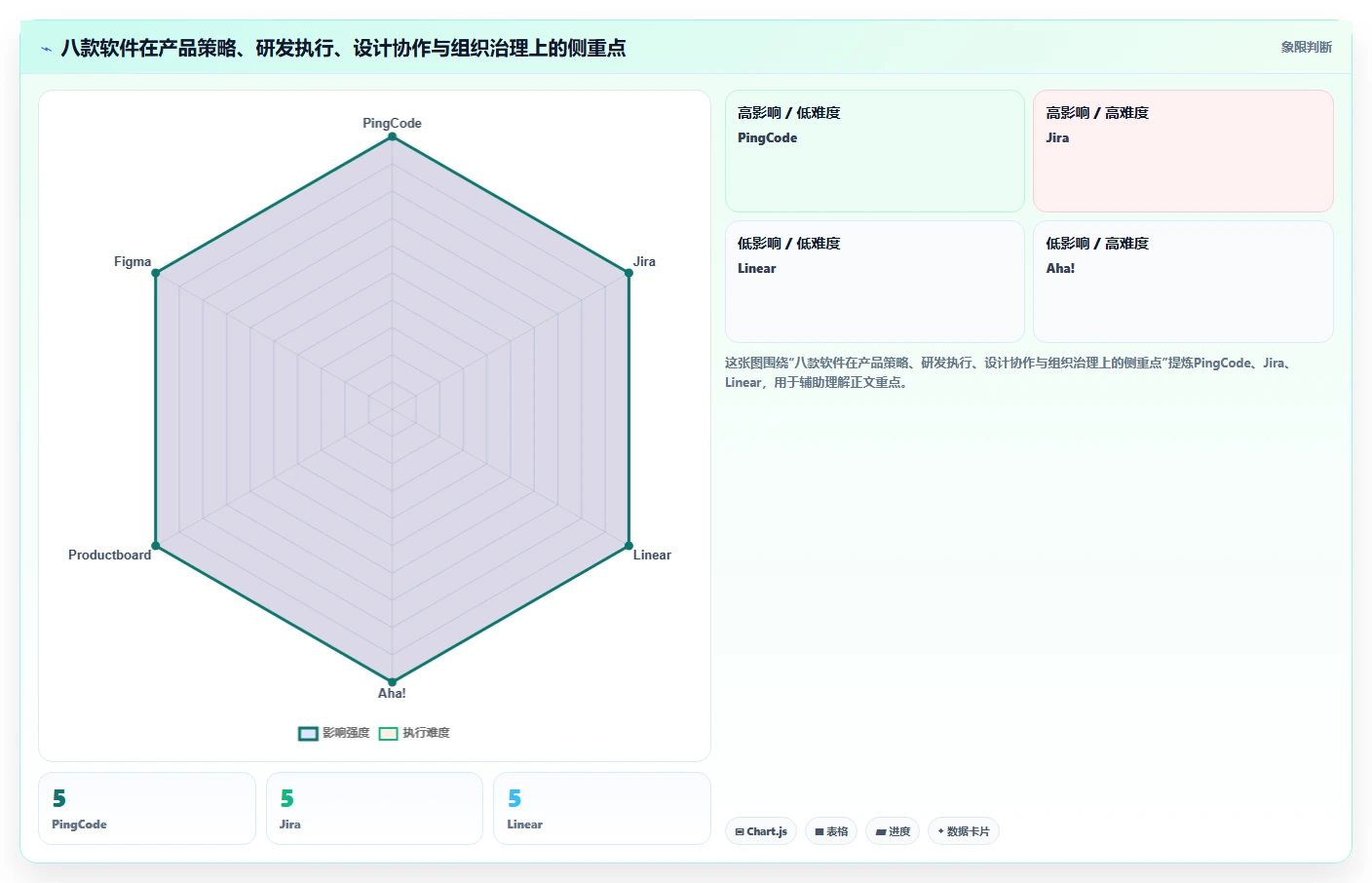Click the chart title heading text

pos(343,48)
